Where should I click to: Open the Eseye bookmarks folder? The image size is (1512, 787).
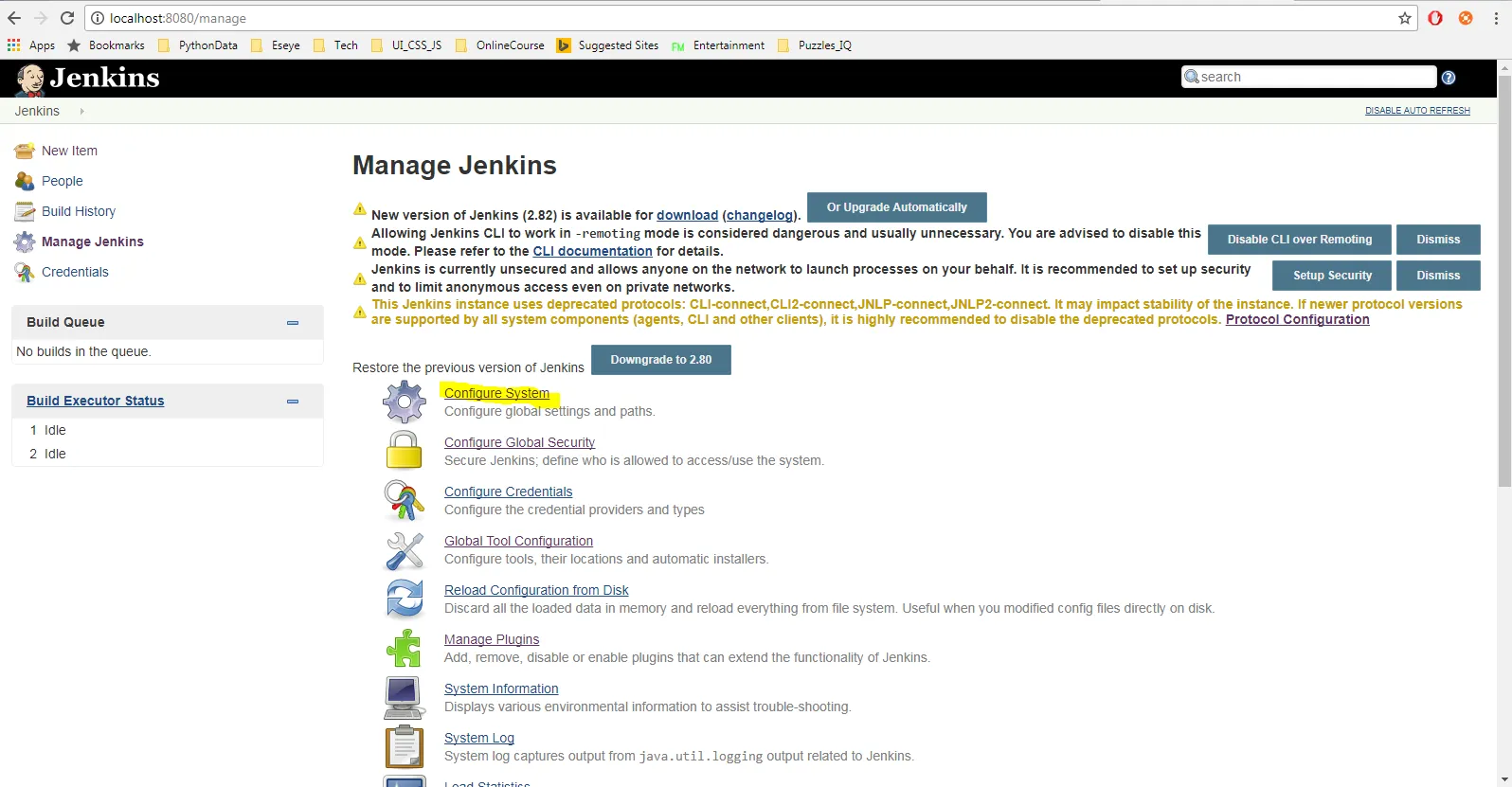click(276, 45)
